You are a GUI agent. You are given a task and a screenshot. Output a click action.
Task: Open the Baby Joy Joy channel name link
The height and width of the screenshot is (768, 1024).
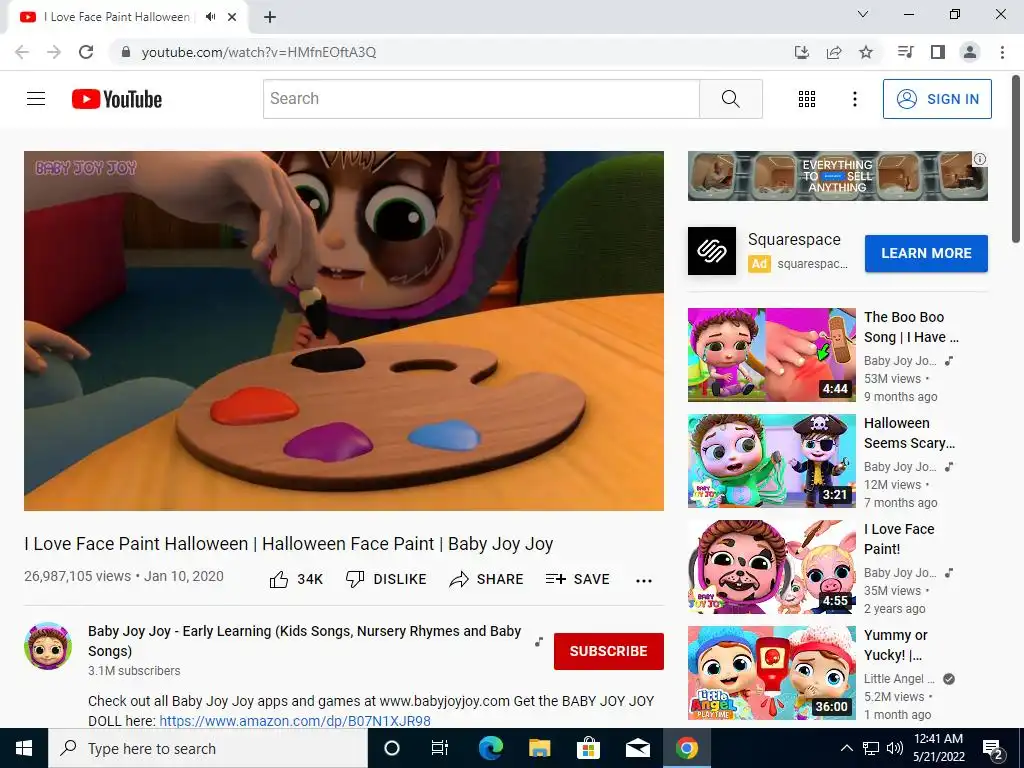click(x=304, y=641)
